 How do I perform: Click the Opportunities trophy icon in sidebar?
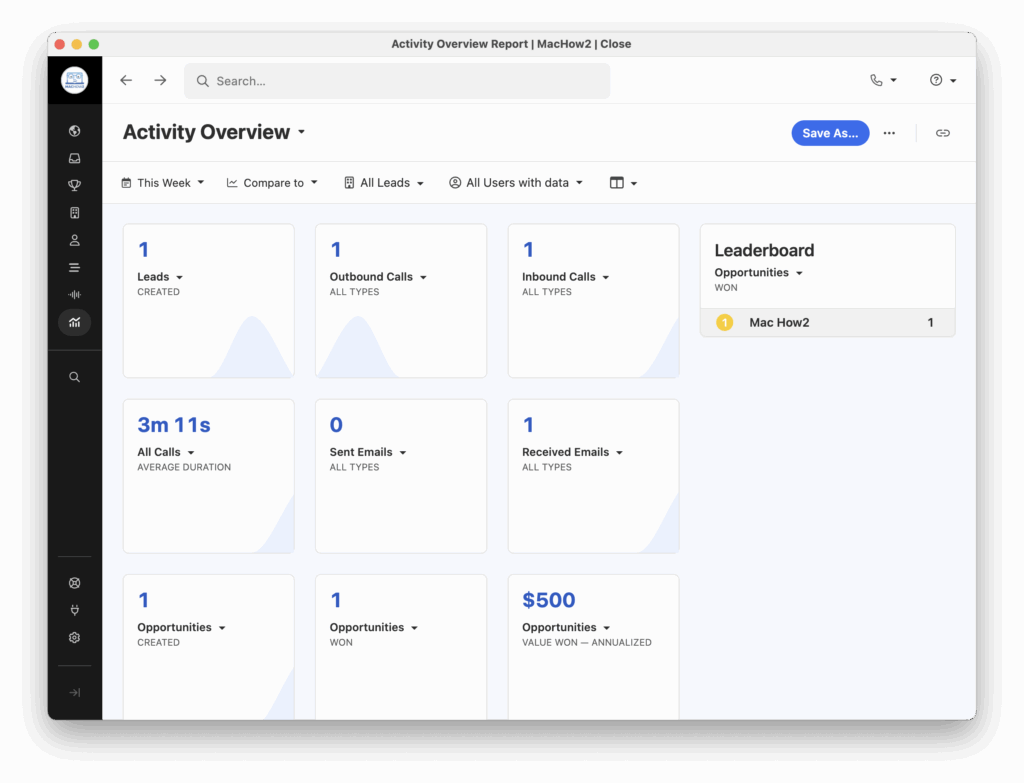(x=75, y=185)
